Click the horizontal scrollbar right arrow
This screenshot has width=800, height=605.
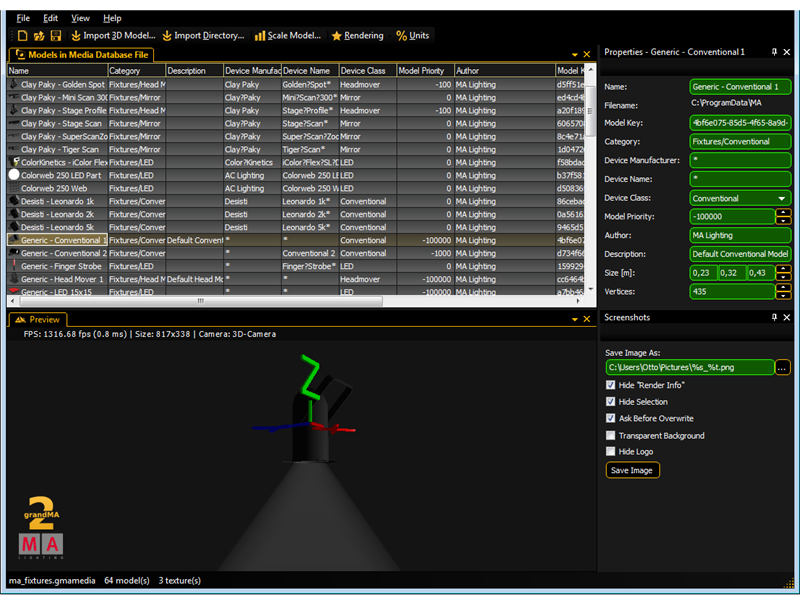coord(578,301)
